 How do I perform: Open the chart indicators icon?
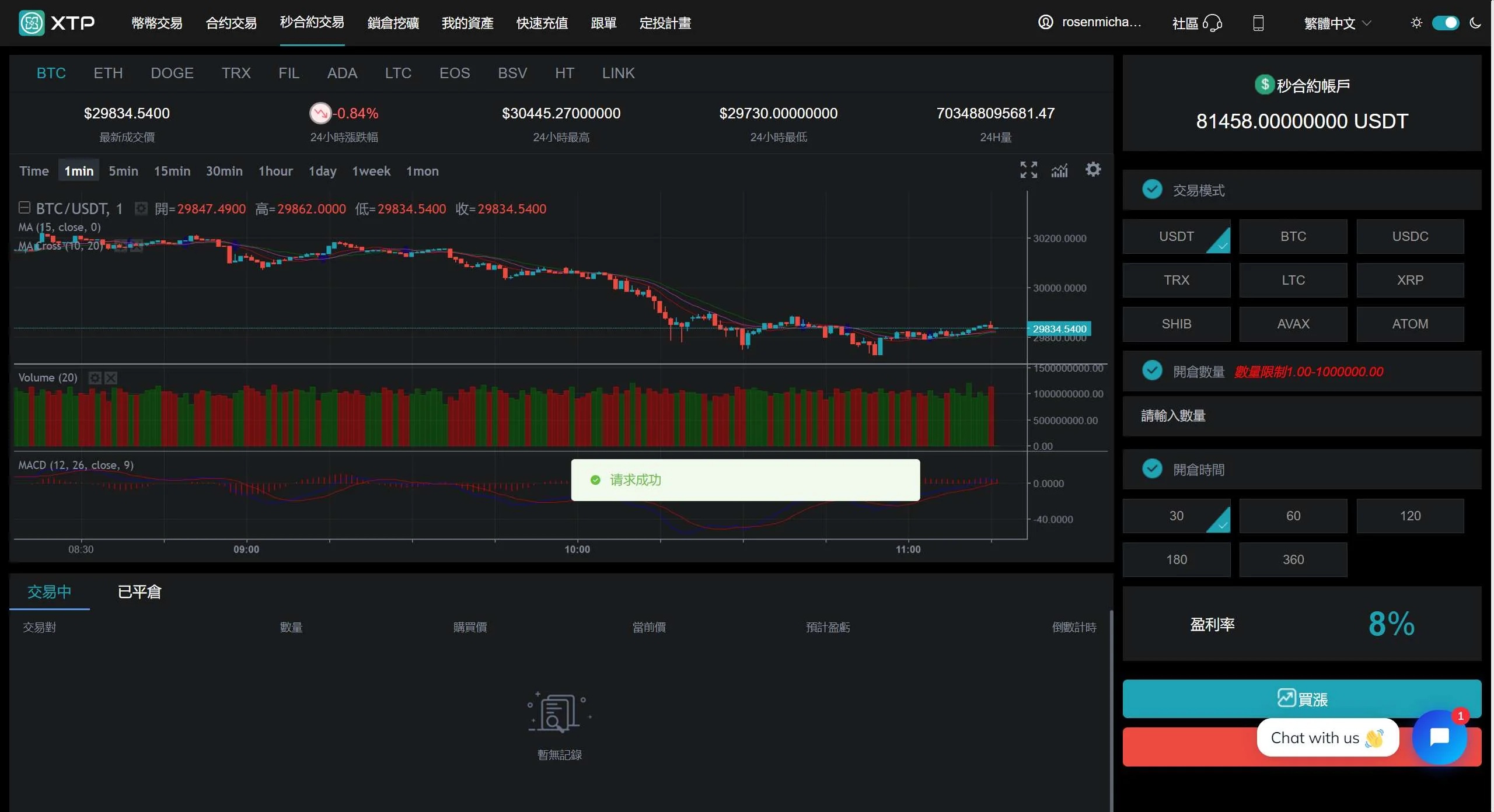click(x=1060, y=170)
